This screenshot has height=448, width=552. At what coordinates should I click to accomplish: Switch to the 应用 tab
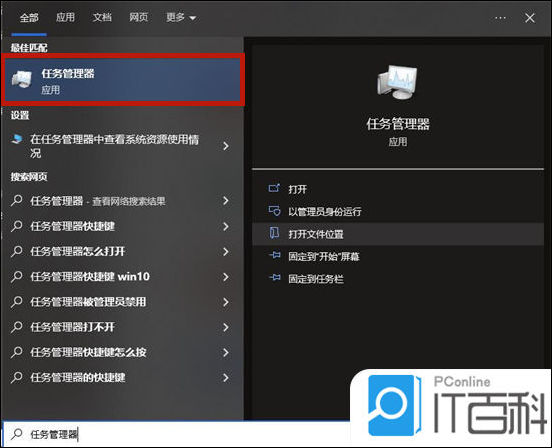pyautogui.click(x=65, y=17)
